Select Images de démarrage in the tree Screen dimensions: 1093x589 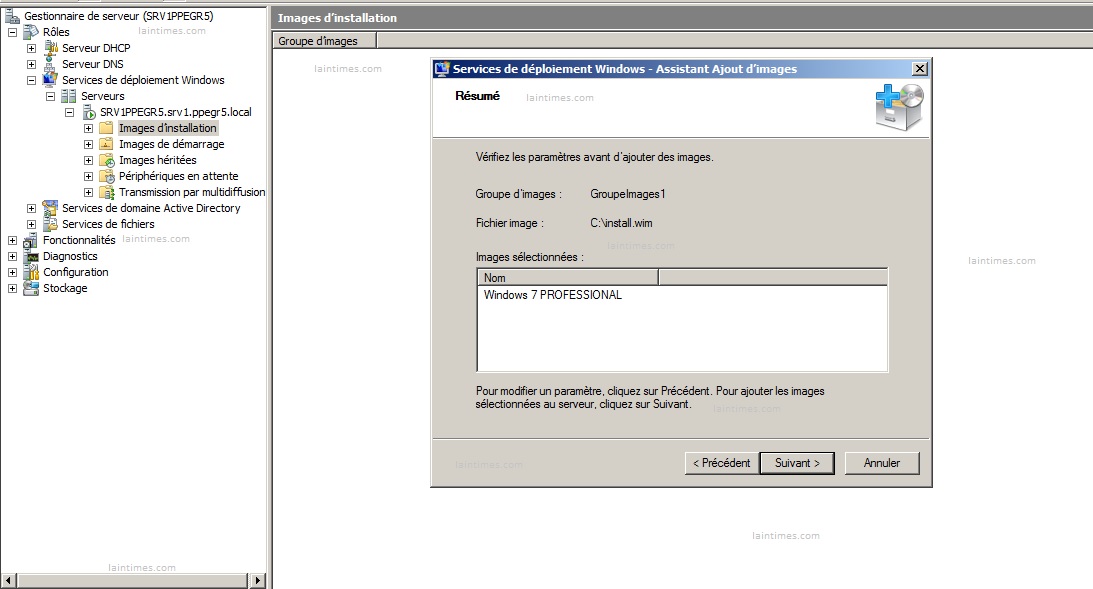pos(171,144)
